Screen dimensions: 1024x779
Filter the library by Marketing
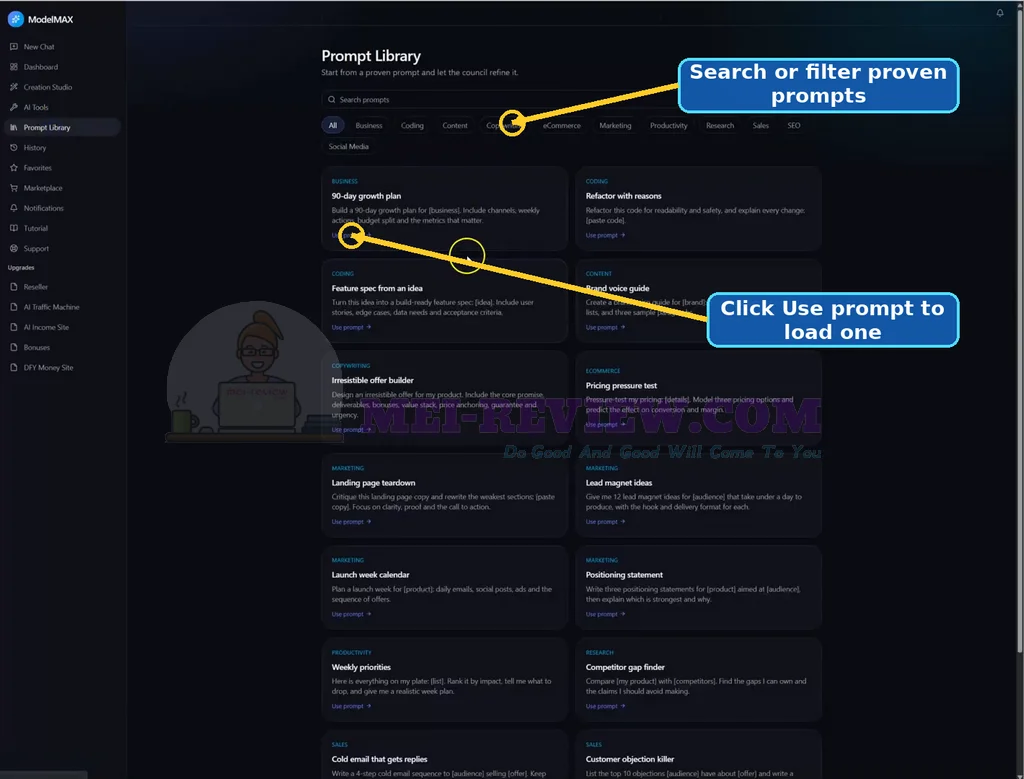(615, 125)
